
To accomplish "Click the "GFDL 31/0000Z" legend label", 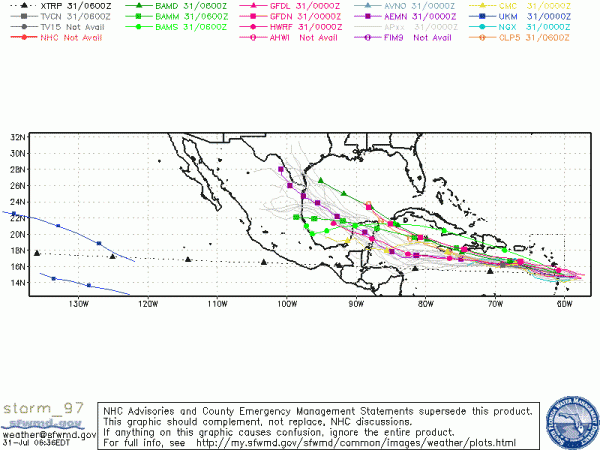I will [x=306, y=6].
